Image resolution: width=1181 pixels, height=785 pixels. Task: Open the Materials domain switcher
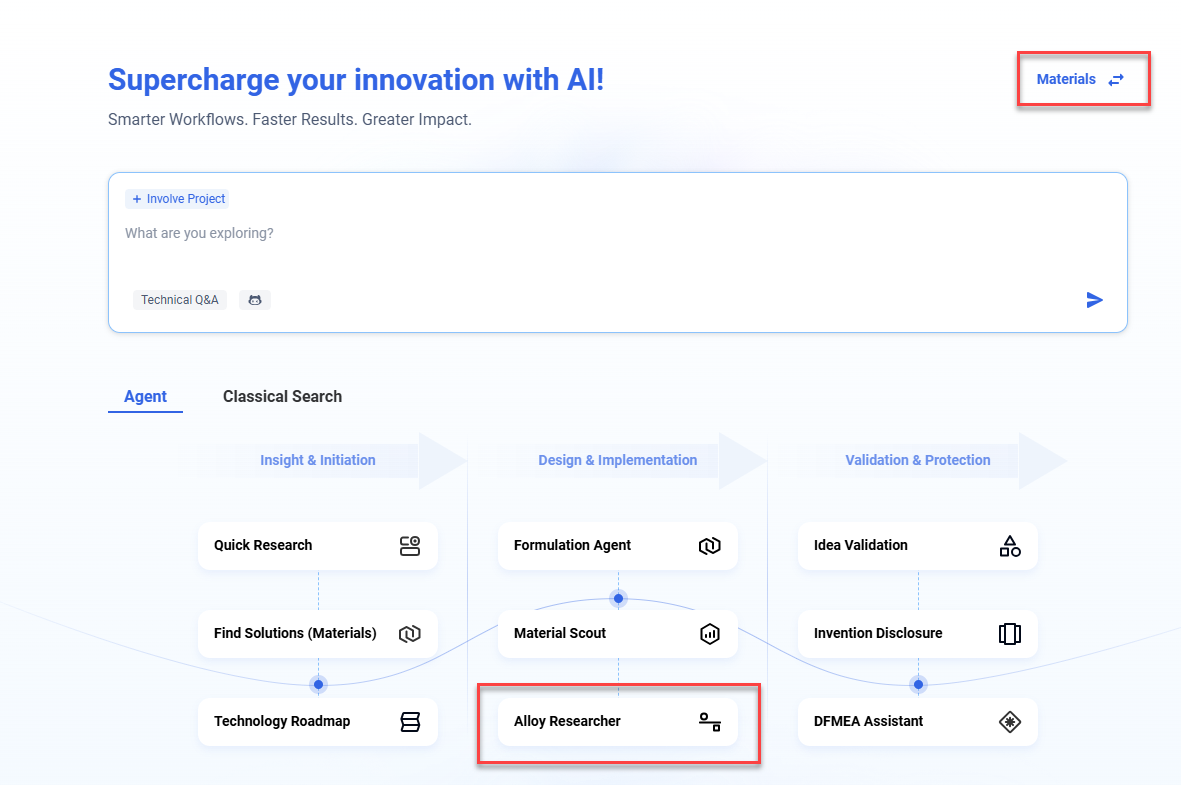pos(1066,80)
